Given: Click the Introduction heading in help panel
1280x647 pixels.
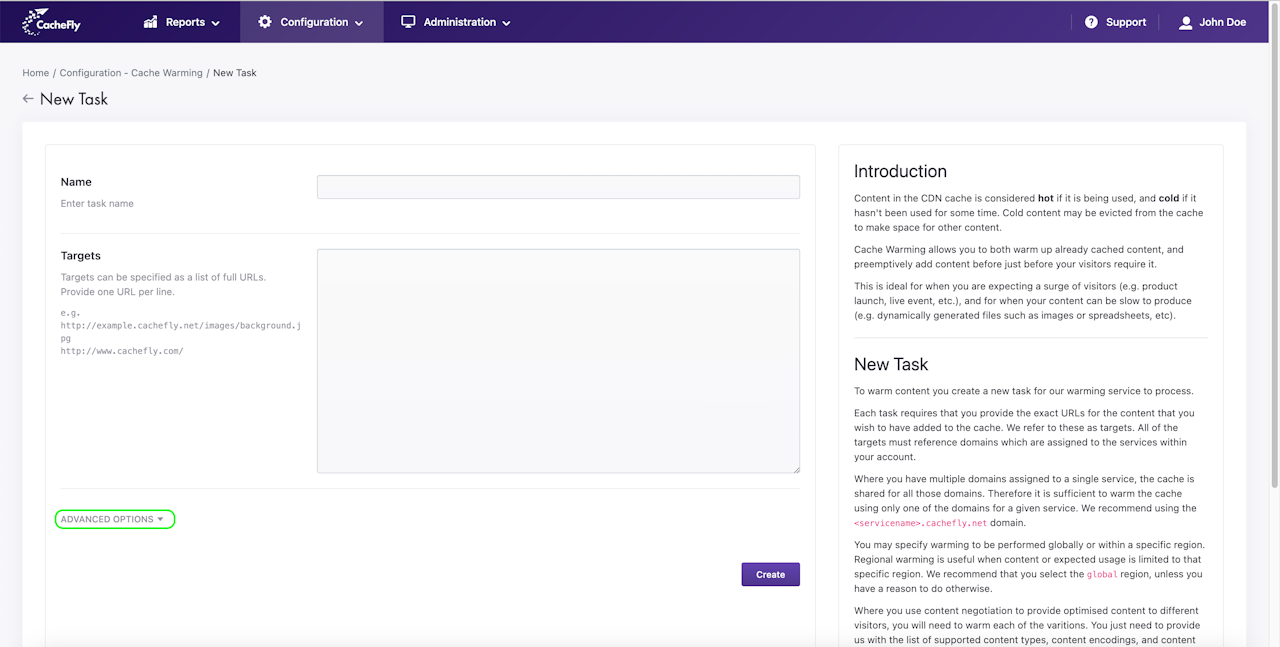Looking at the screenshot, I should click(900, 171).
